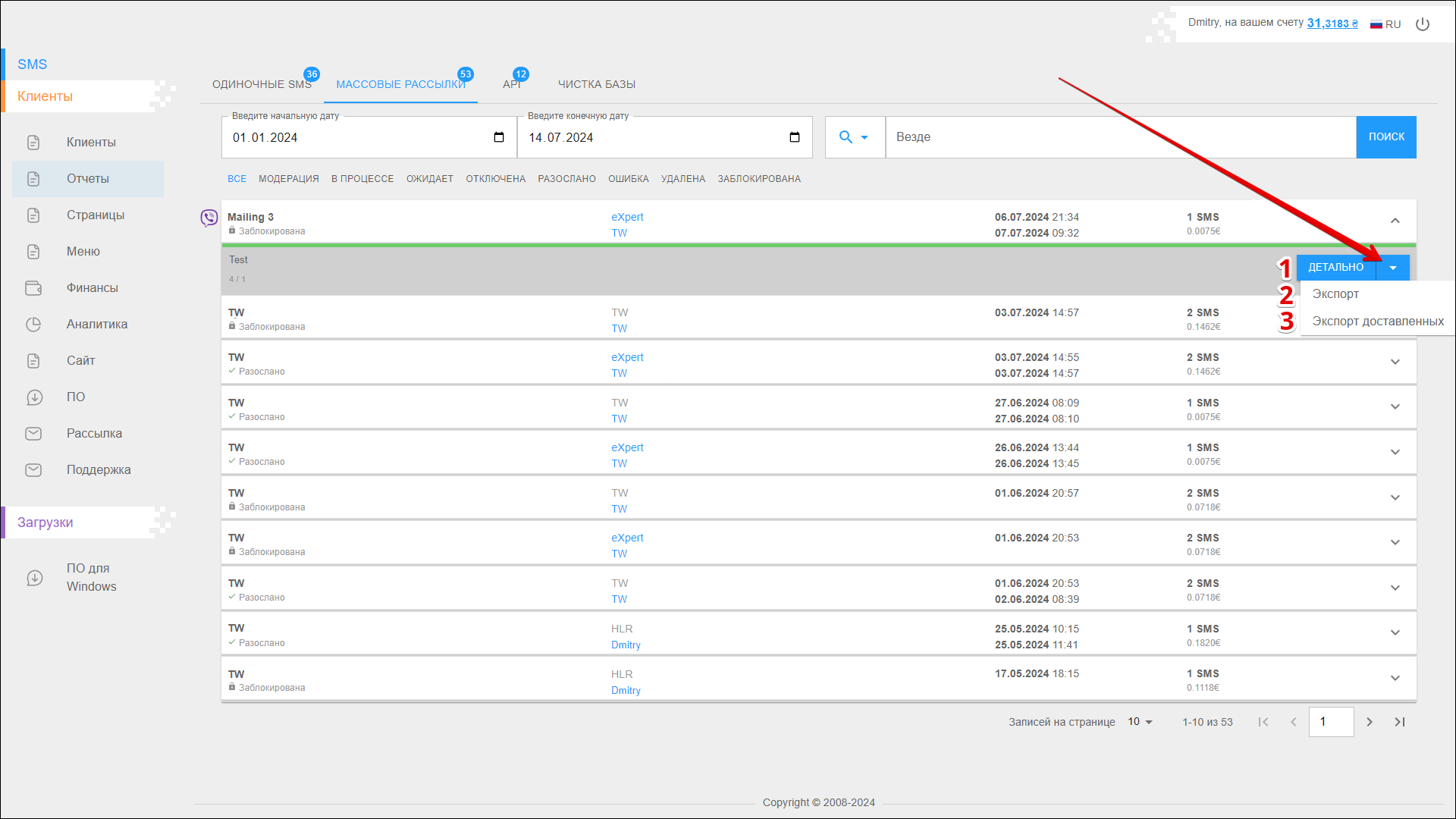Collapse the expanded Mailing 3 row
The width and height of the screenshot is (1456, 819).
pyautogui.click(x=1395, y=221)
